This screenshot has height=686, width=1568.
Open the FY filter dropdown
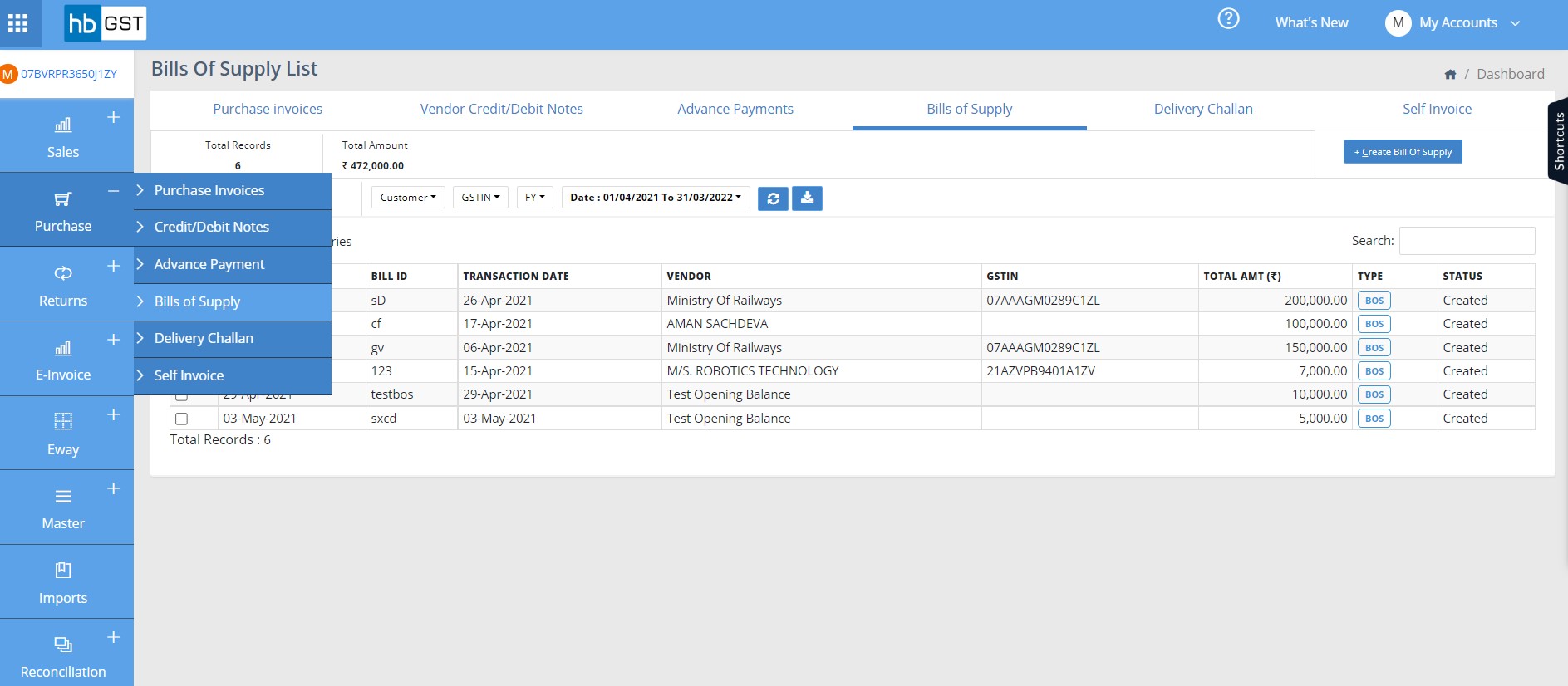pyautogui.click(x=534, y=198)
